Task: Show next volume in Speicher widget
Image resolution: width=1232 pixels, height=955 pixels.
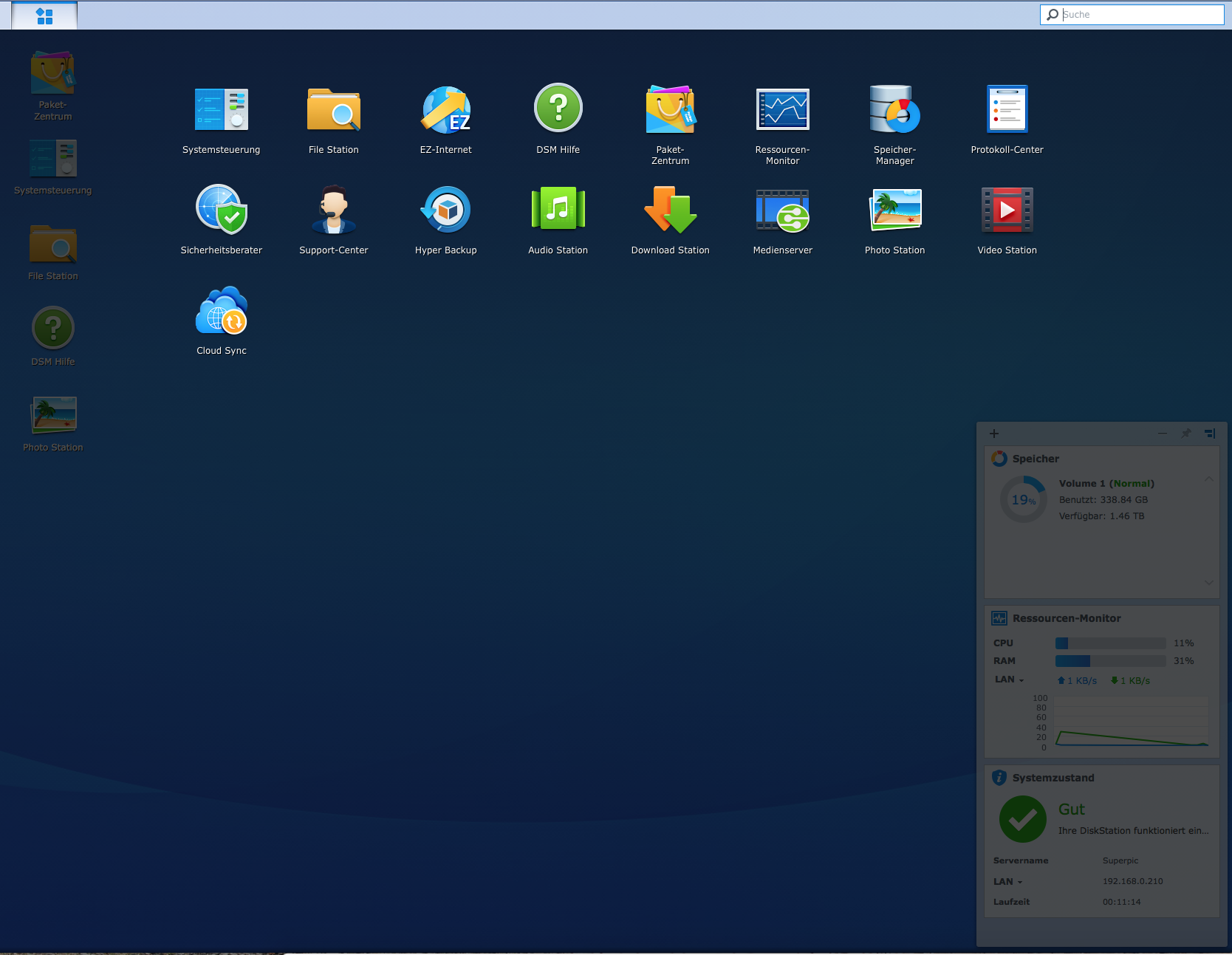Action: [1209, 583]
